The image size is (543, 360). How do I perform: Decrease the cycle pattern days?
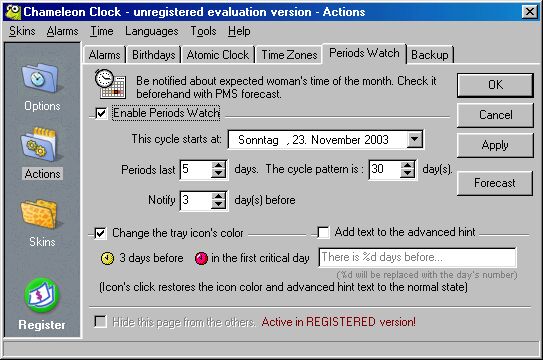(x=407, y=174)
